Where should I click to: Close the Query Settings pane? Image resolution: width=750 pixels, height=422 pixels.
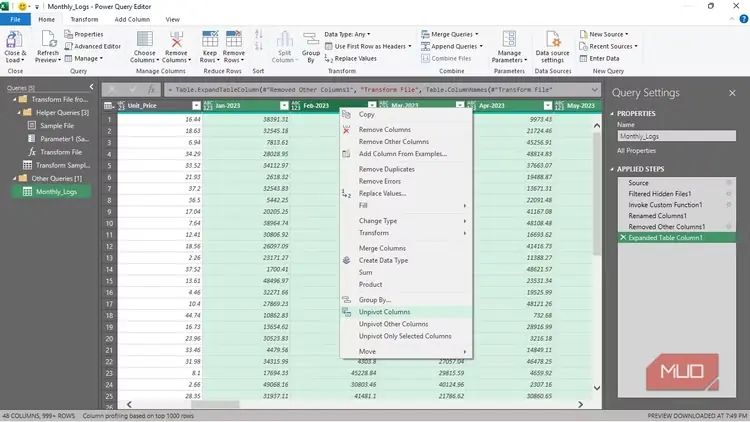click(x=732, y=93)
